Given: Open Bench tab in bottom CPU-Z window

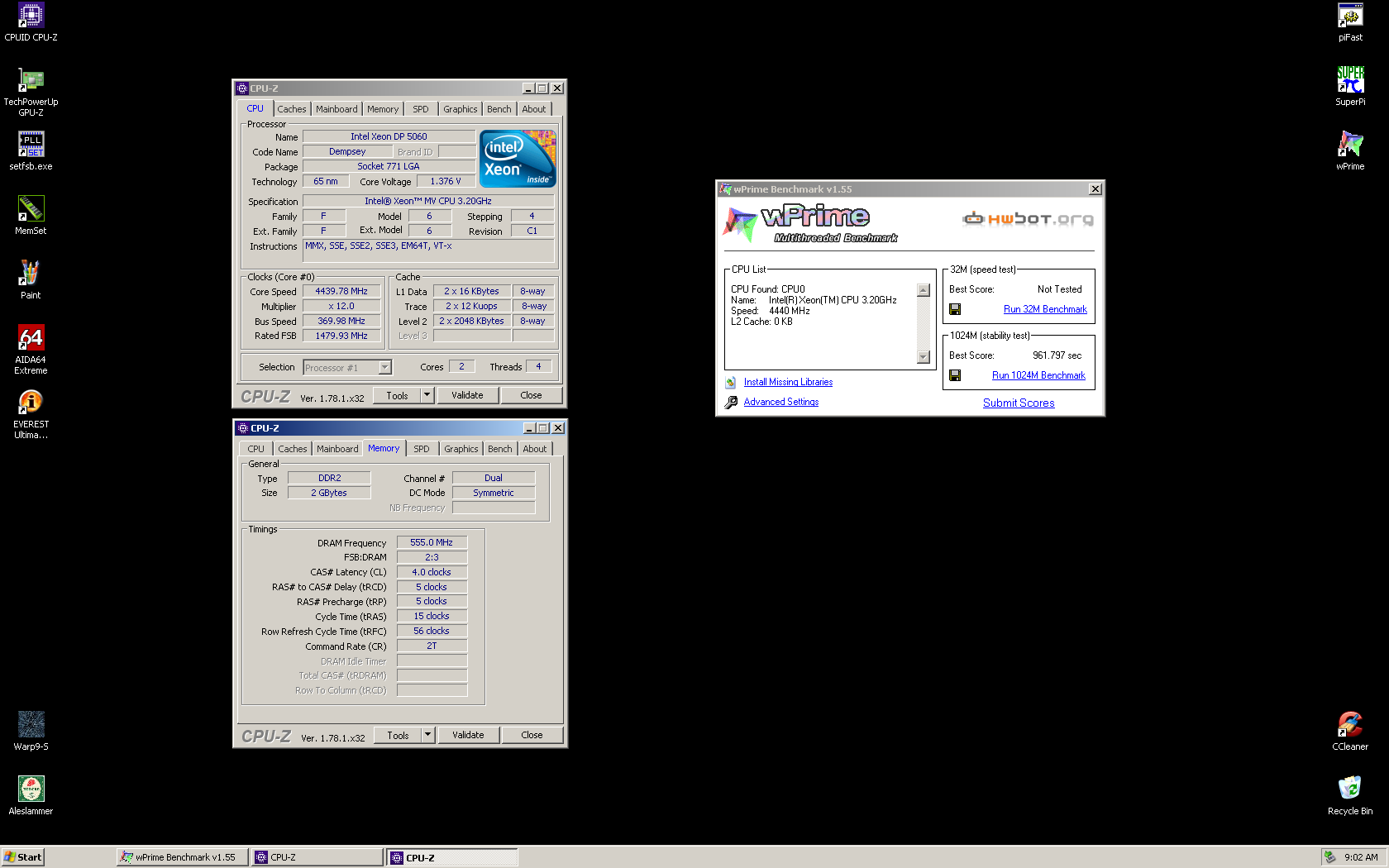Looking at the screenshot, I should click(499, 449).
